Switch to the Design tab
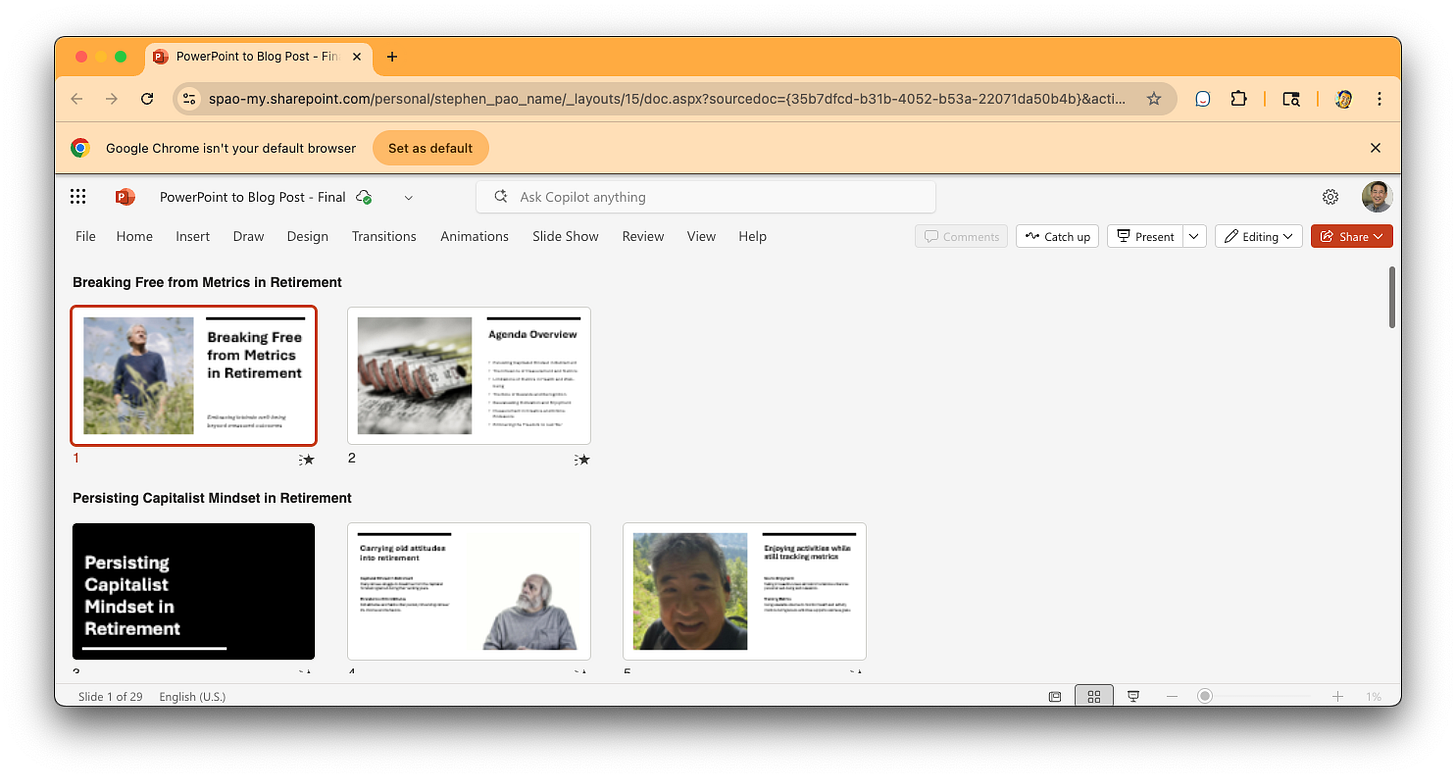This screenshot has width=1456, height=778. pos(307,236)
